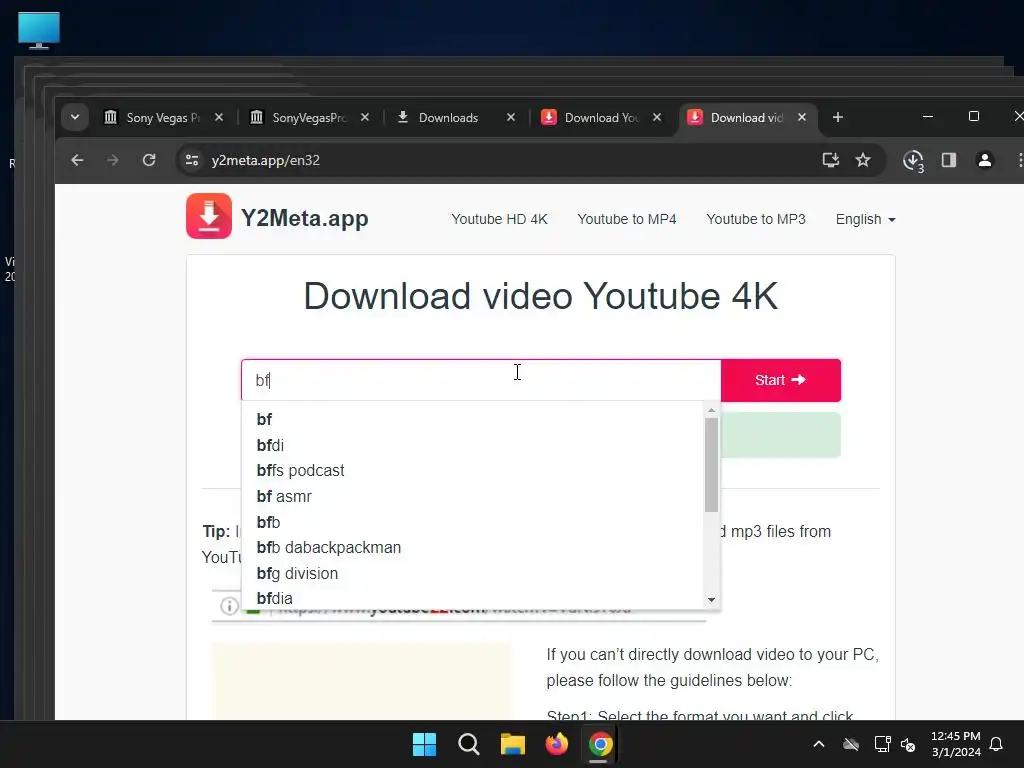Image resolution: width=1024 pixels, height=768 pixels.
Task: Click the cloud sync tray icon
Action: (851, 744)
